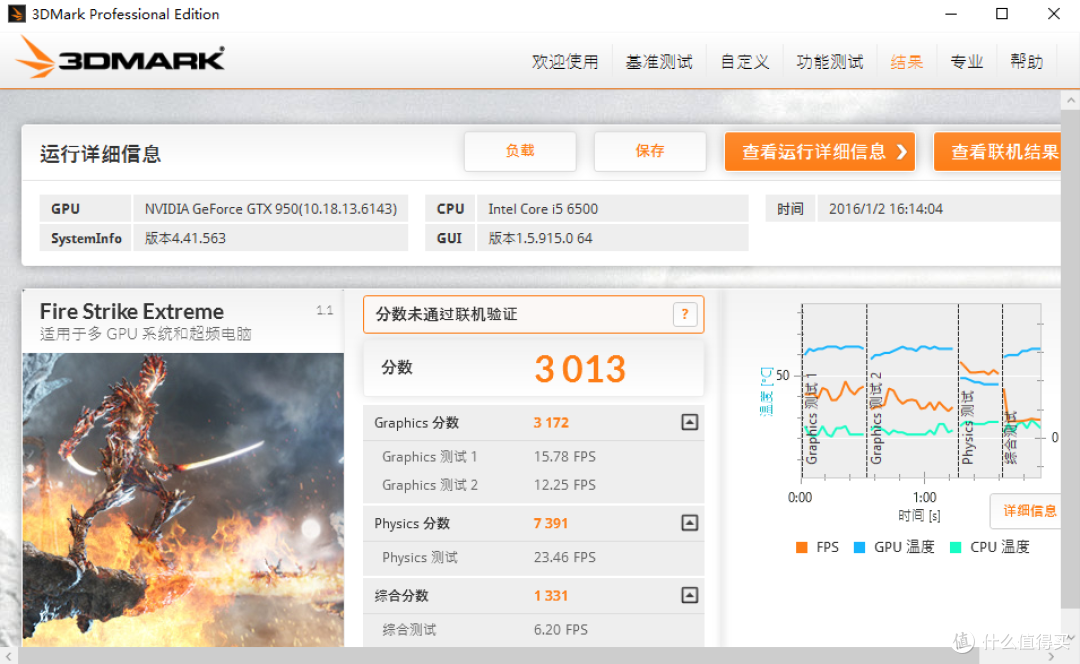The width and height of the screenshot is (1080, 664).
Task: Open the 专业 tab
Action: (966, 62)
